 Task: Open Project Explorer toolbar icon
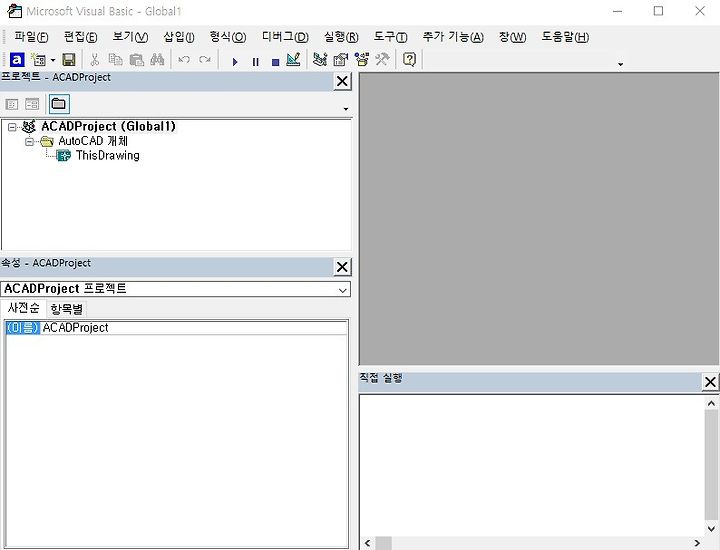[320, 60]
